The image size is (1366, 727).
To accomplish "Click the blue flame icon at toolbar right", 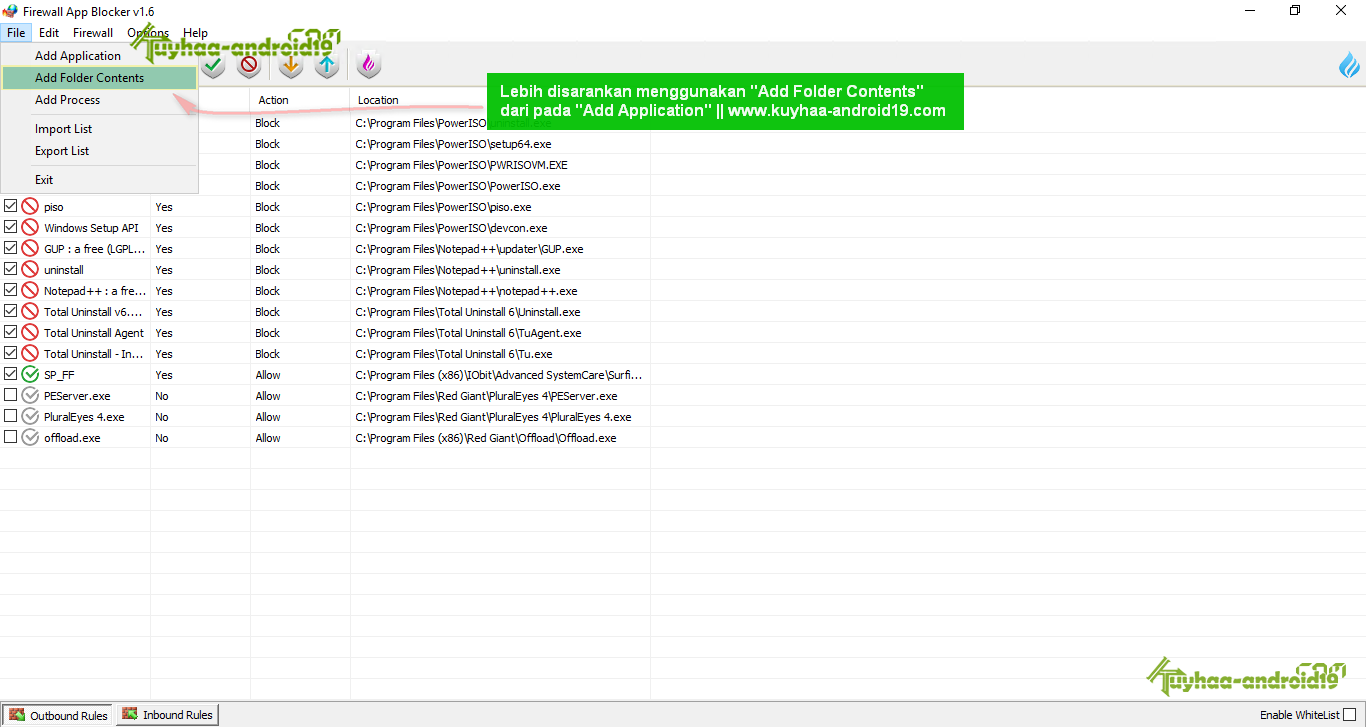I will [1350, 66].
